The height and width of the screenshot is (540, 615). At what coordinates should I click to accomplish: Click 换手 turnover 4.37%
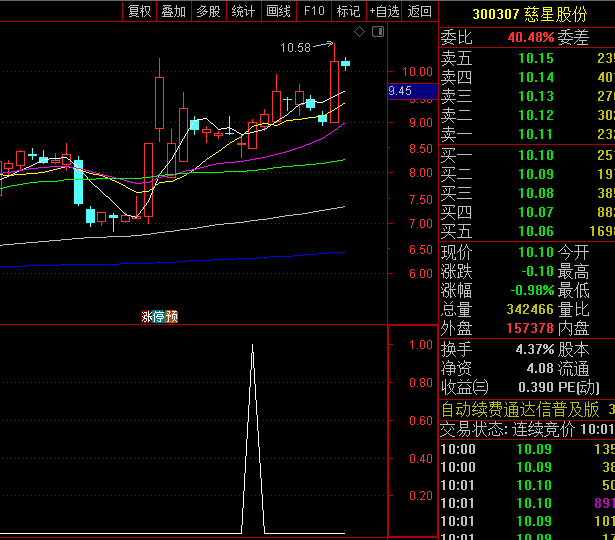(535, 349)
